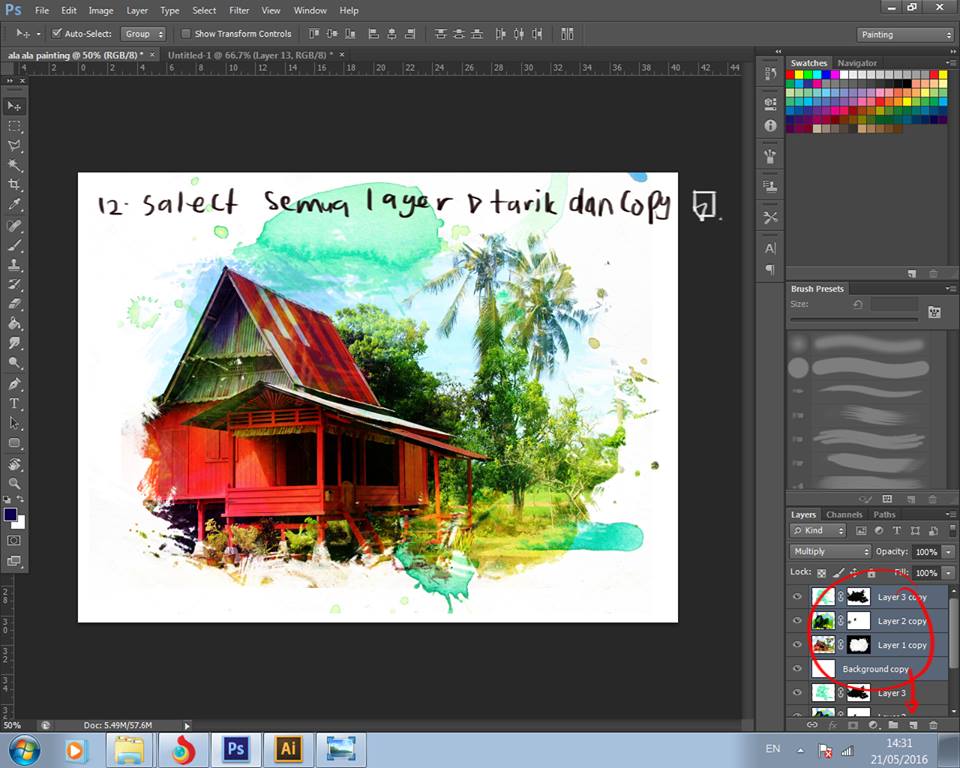The image size is (960, 768).
Task: Open Adobe Illustrator from the taskbar
Action: [x=288, y=748]
